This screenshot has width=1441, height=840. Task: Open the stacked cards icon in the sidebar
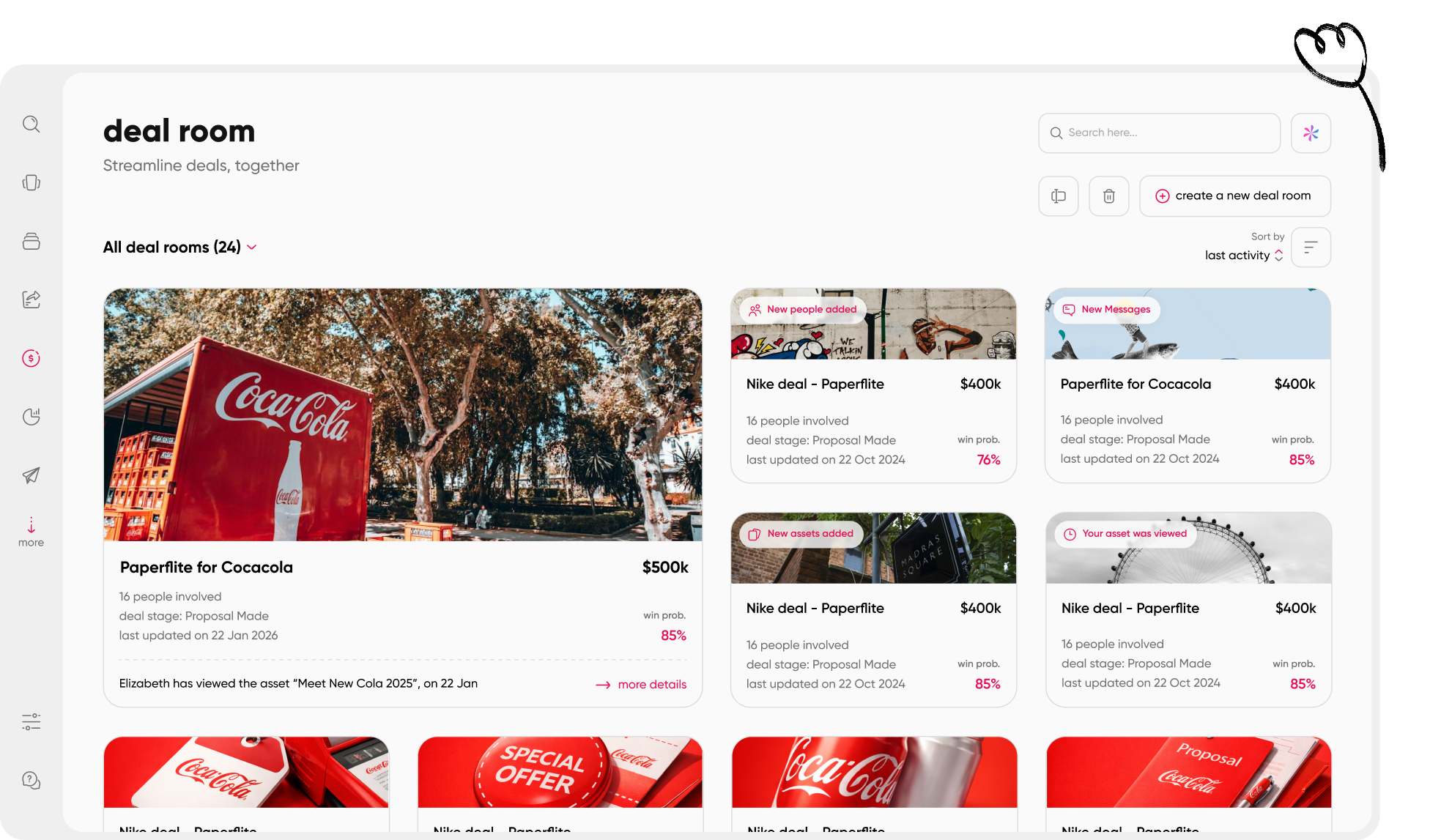[x=31, y=182]
